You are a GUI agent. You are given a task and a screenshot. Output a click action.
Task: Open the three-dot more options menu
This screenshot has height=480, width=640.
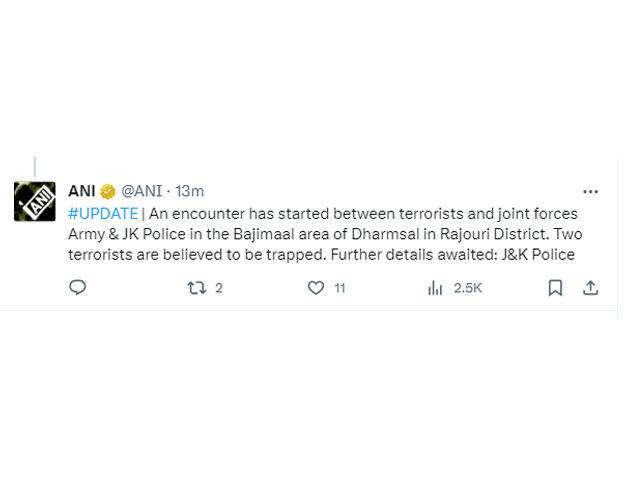(x=590, y=191)
